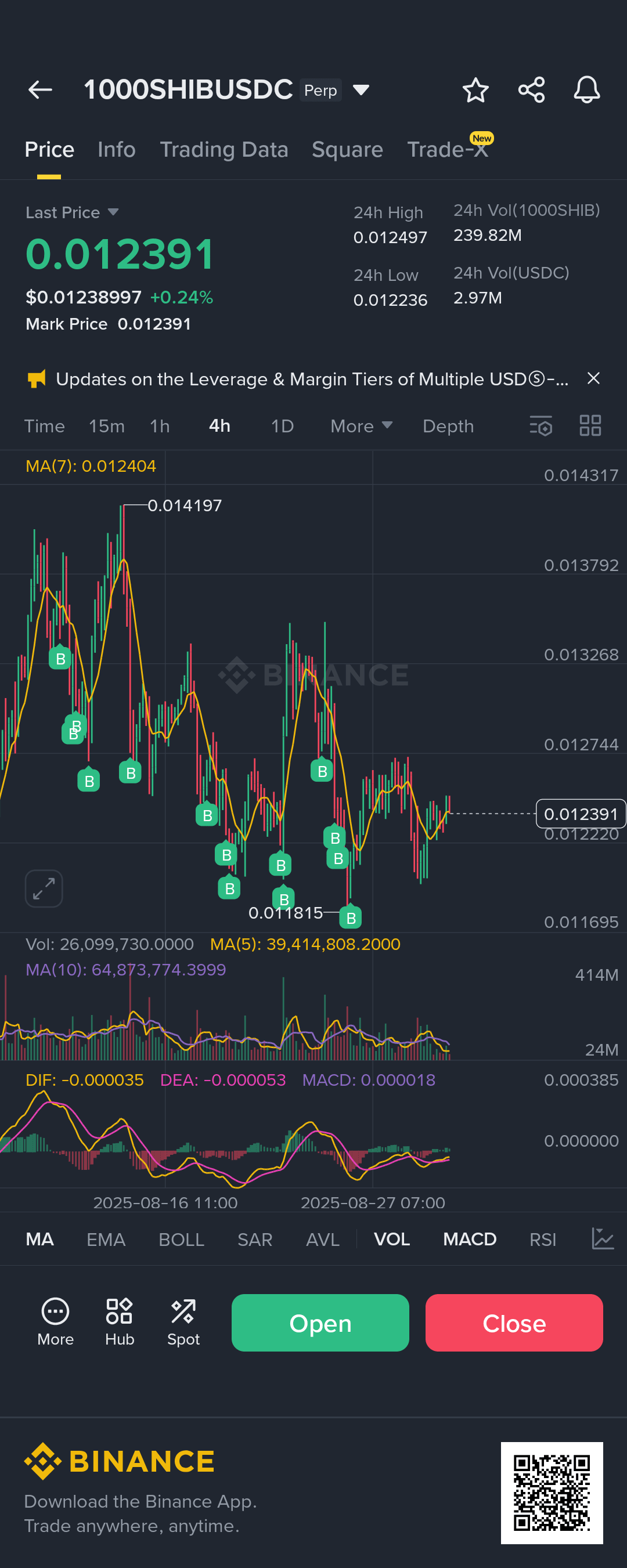Tap the current price tag 0.012391
This screenshot has height=1568, width=627.
click(581, 814)
